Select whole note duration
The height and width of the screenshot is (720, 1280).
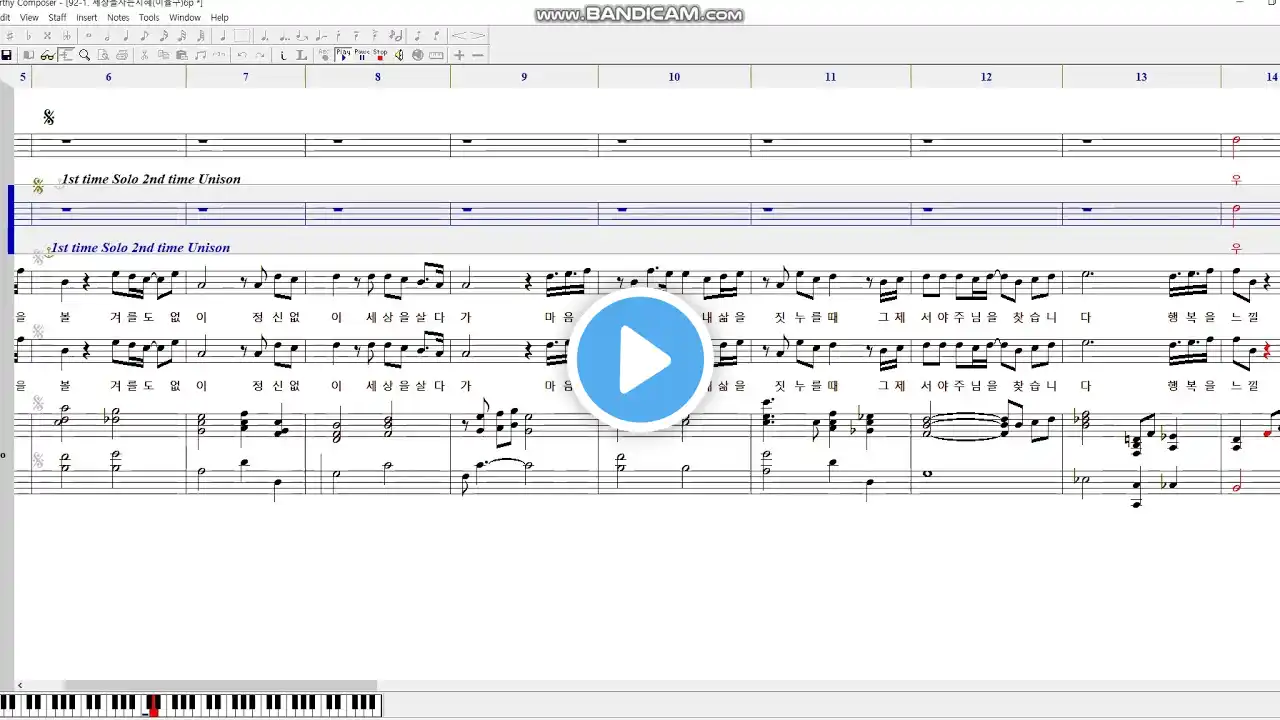[x=88, y=36]
